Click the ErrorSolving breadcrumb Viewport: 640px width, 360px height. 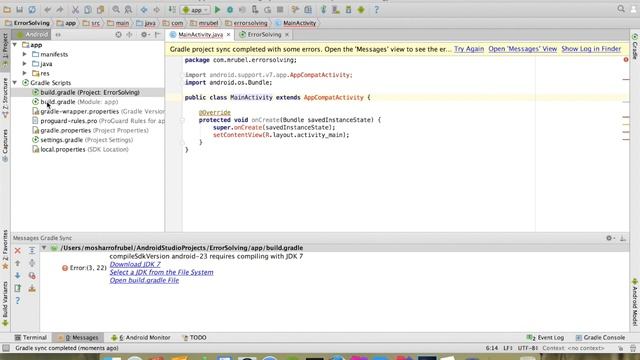[x=27, y=23]
